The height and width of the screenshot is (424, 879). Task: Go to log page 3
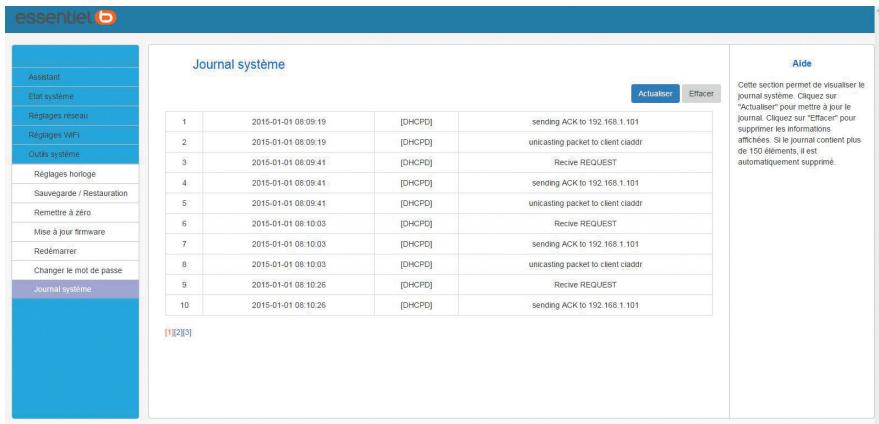pos(187,331)
